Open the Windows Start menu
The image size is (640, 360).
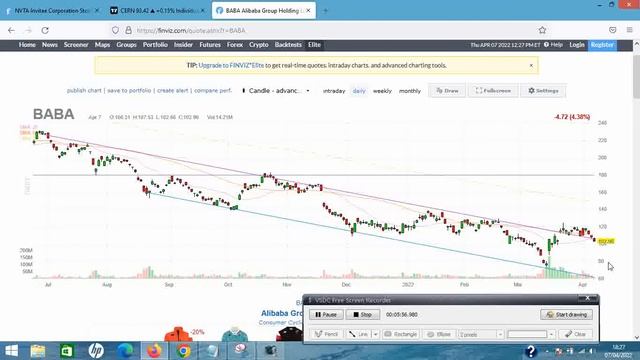click(11, 351)
